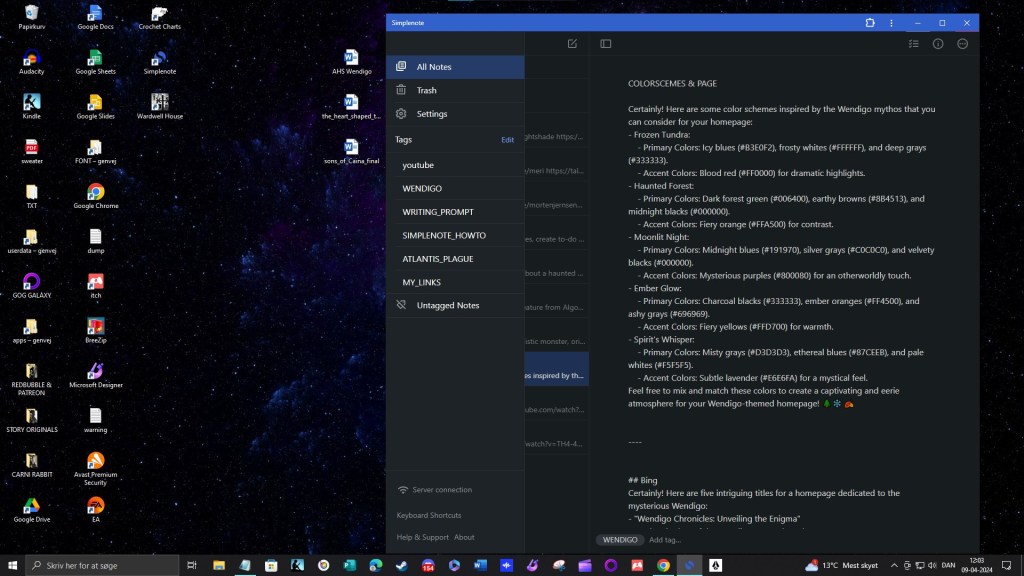The width and height of the screenshot is (1024, 576).
Task: Toggle the sidebar panel icon
Action: click(606, 44)
